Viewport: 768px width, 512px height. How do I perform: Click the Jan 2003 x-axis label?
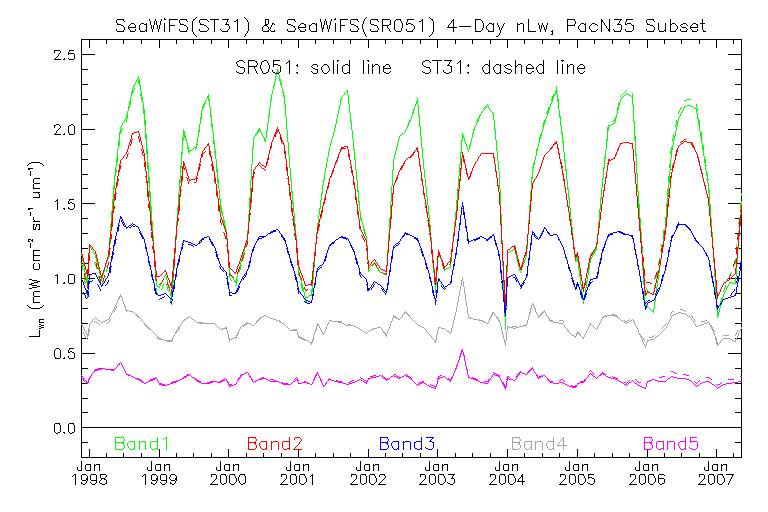tap(437, 473)
